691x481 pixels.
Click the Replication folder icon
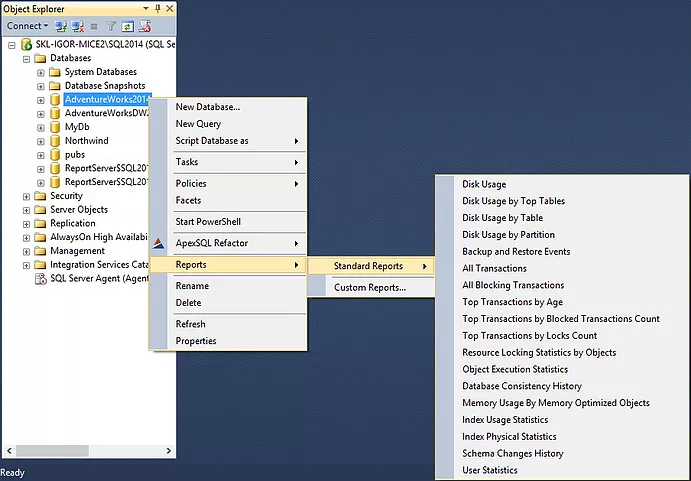40,224
